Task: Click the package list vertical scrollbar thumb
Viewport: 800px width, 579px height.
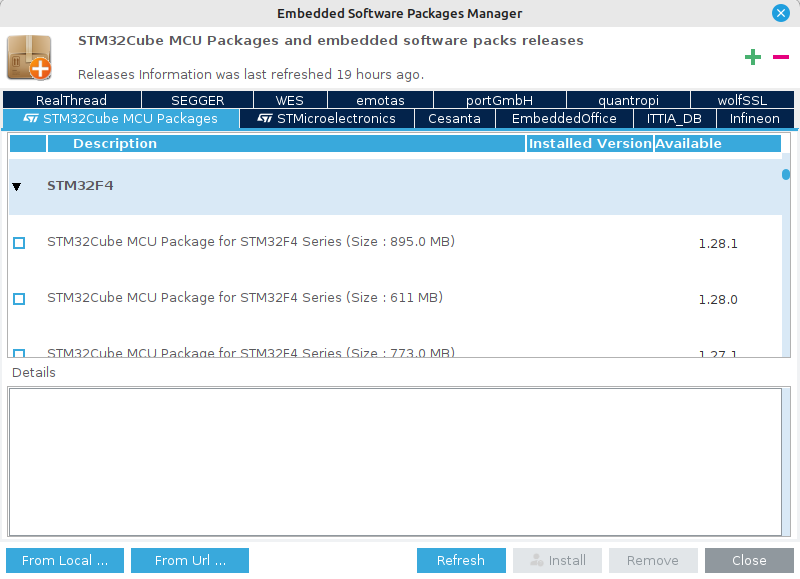Action: click(x=786, y=174)
